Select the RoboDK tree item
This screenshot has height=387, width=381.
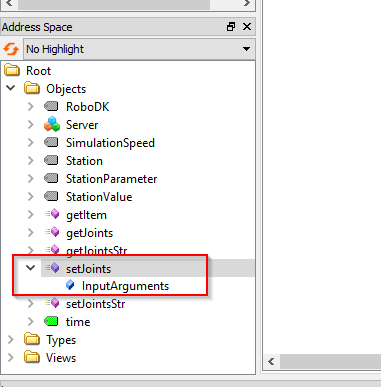click(x=88, y=107)
